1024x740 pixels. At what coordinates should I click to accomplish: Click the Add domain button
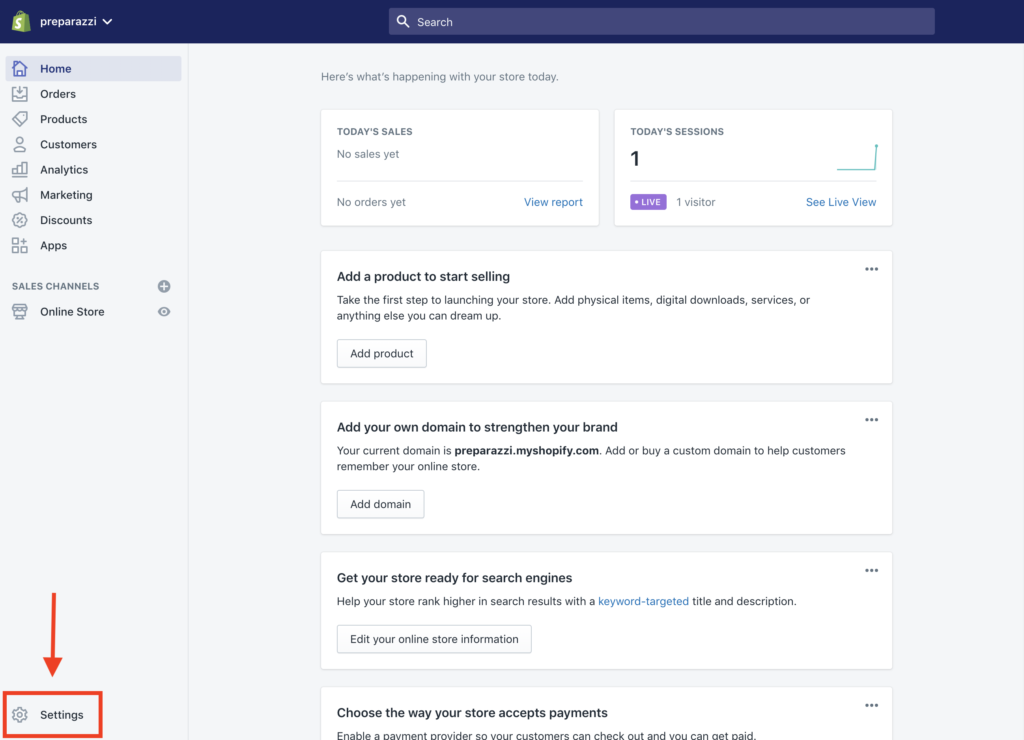(380, 504)
